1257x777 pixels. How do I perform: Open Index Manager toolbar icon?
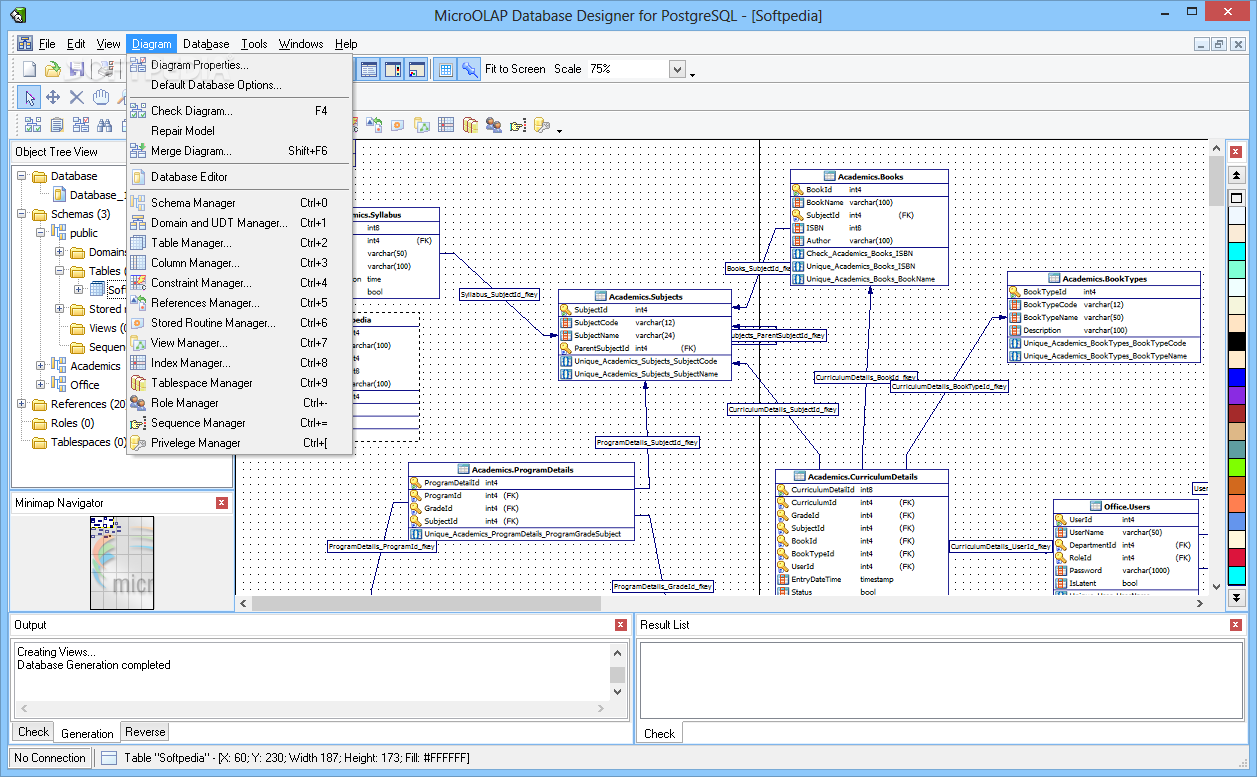[x=445, y=125]
